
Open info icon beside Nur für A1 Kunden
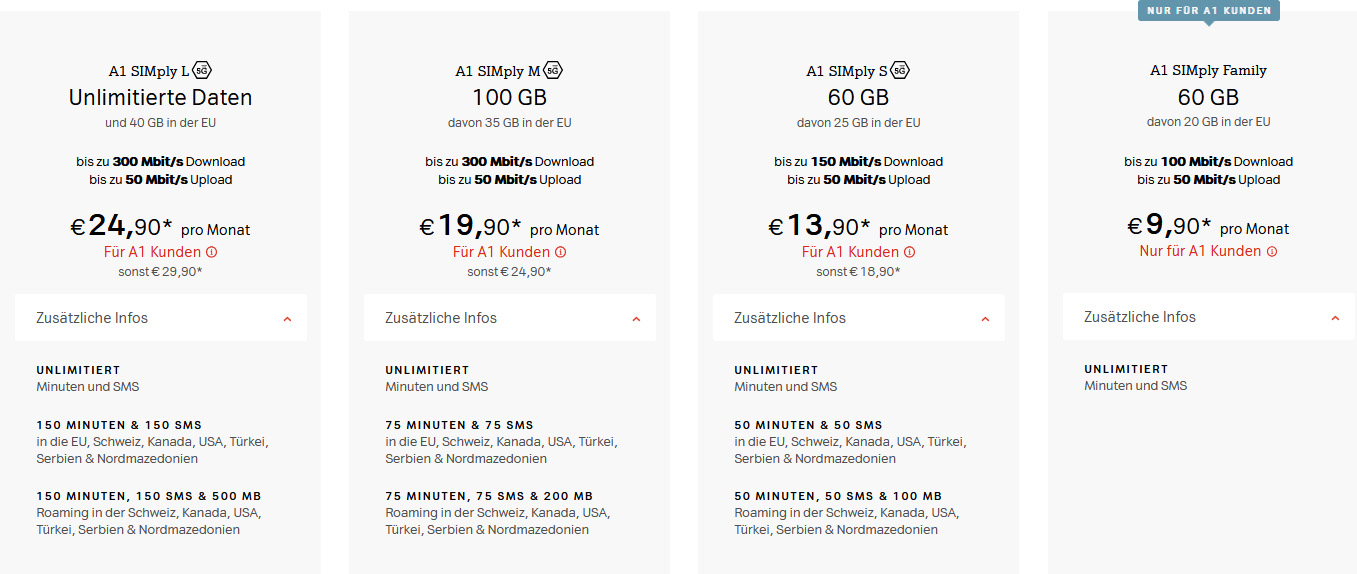pos(1271,251)
